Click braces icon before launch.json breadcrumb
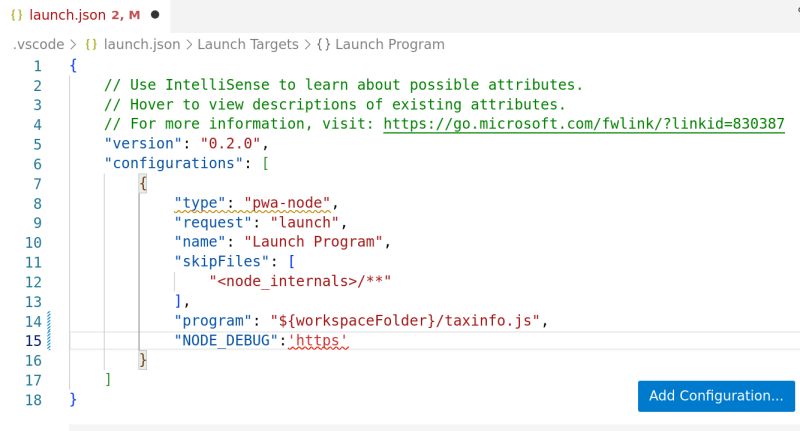Screen dimensions: 800x431 click(x=91, y=44)
